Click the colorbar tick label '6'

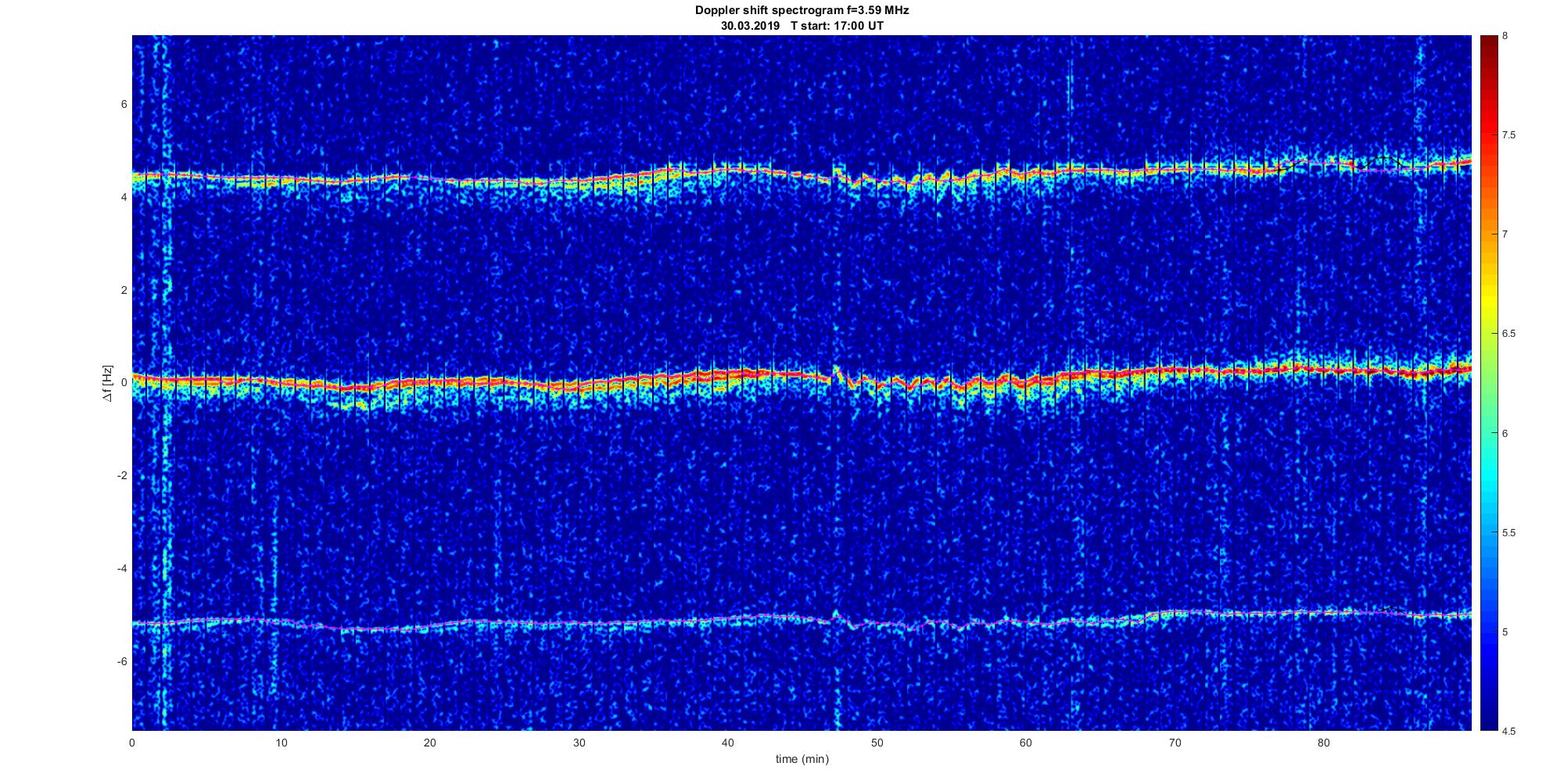click(x=1505, y=434)
